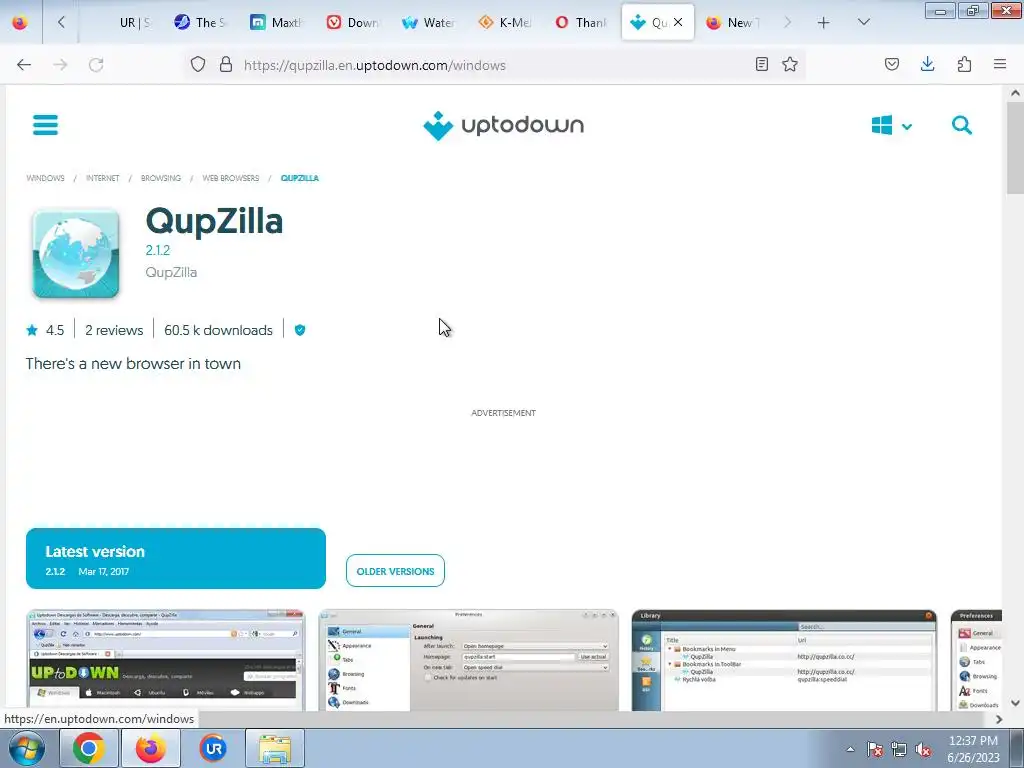Viewport: 1024px width, 768px height.
Task: Click the muted volume tray icon
Action: tap(923, 750)
